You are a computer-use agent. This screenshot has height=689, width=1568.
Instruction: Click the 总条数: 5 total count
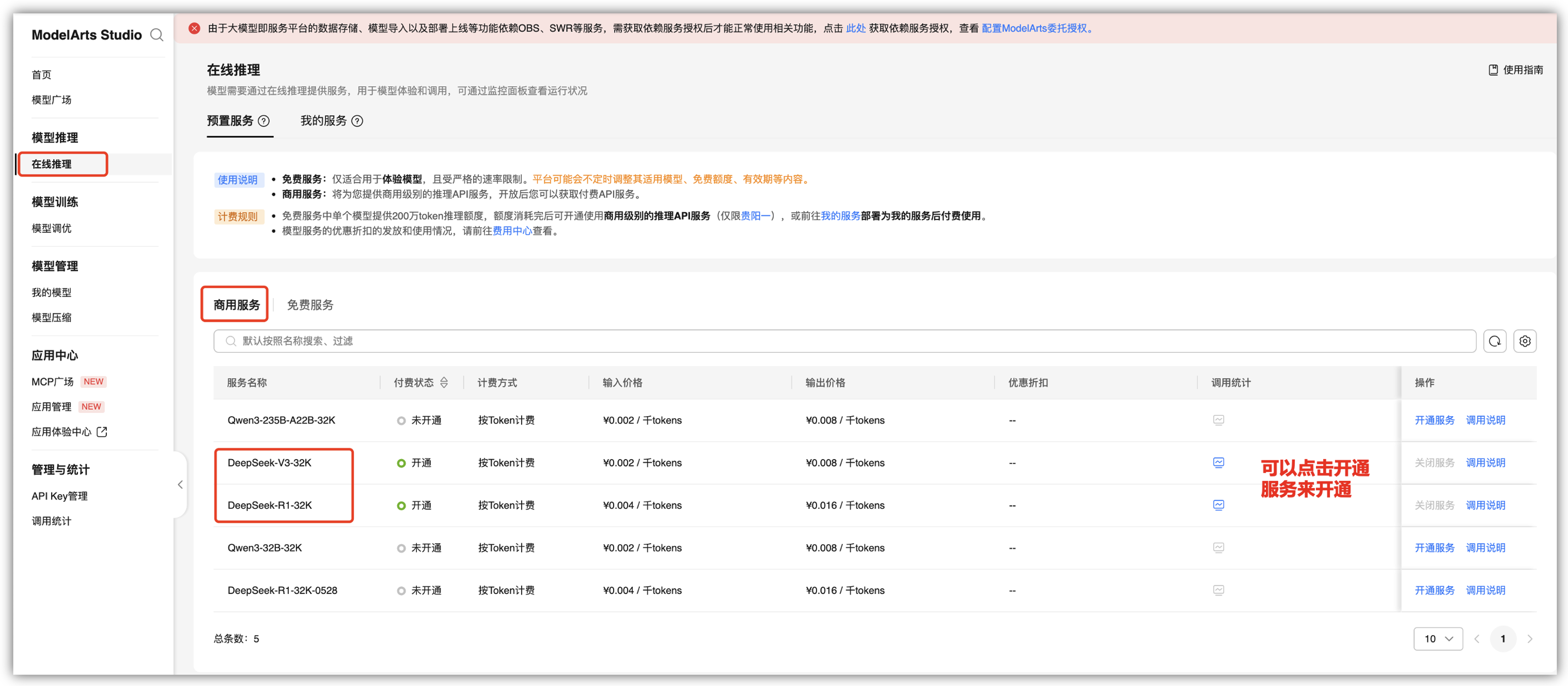236,639
